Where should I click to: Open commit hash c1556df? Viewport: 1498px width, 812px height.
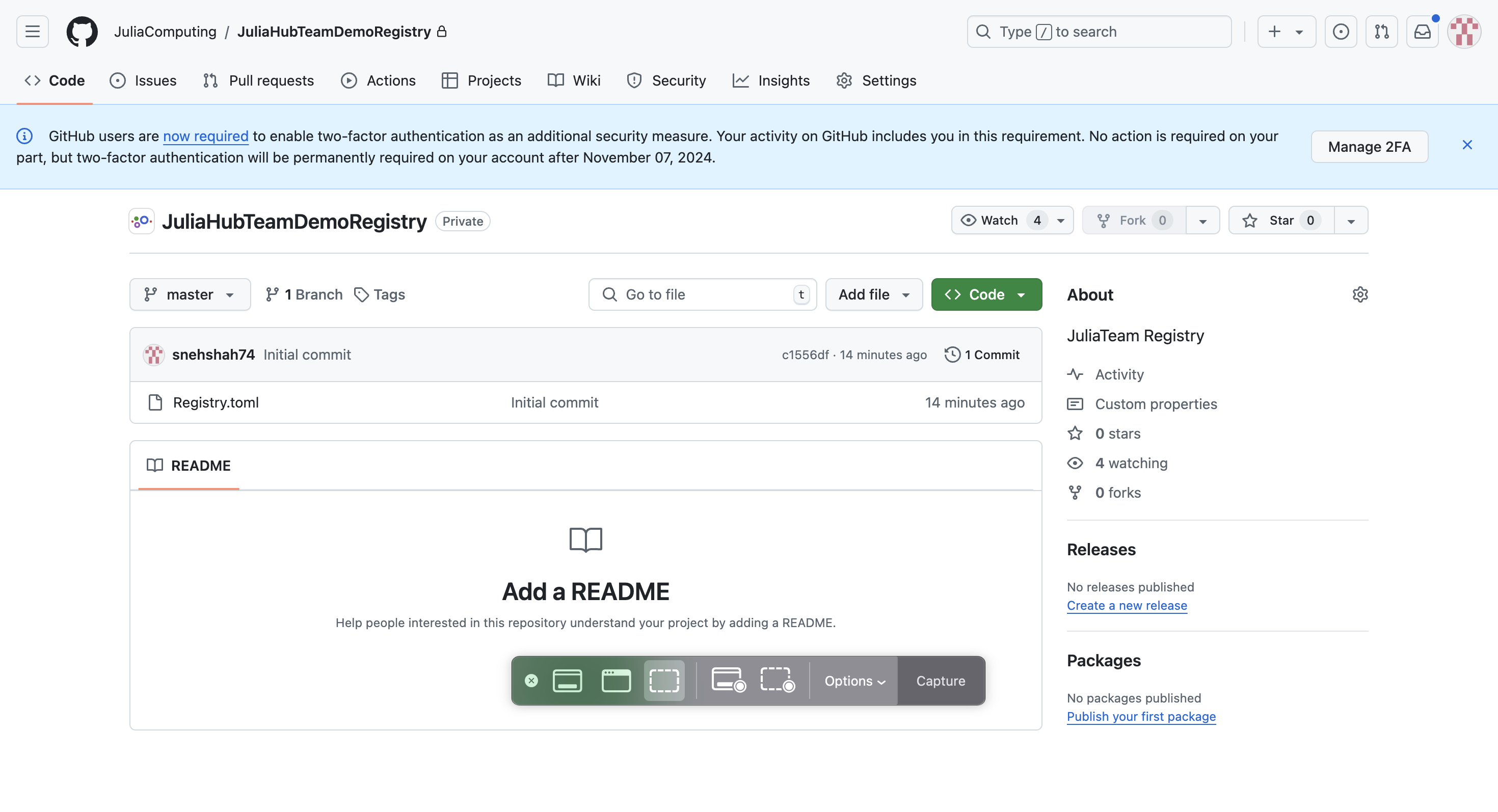[x=805, y=355]
